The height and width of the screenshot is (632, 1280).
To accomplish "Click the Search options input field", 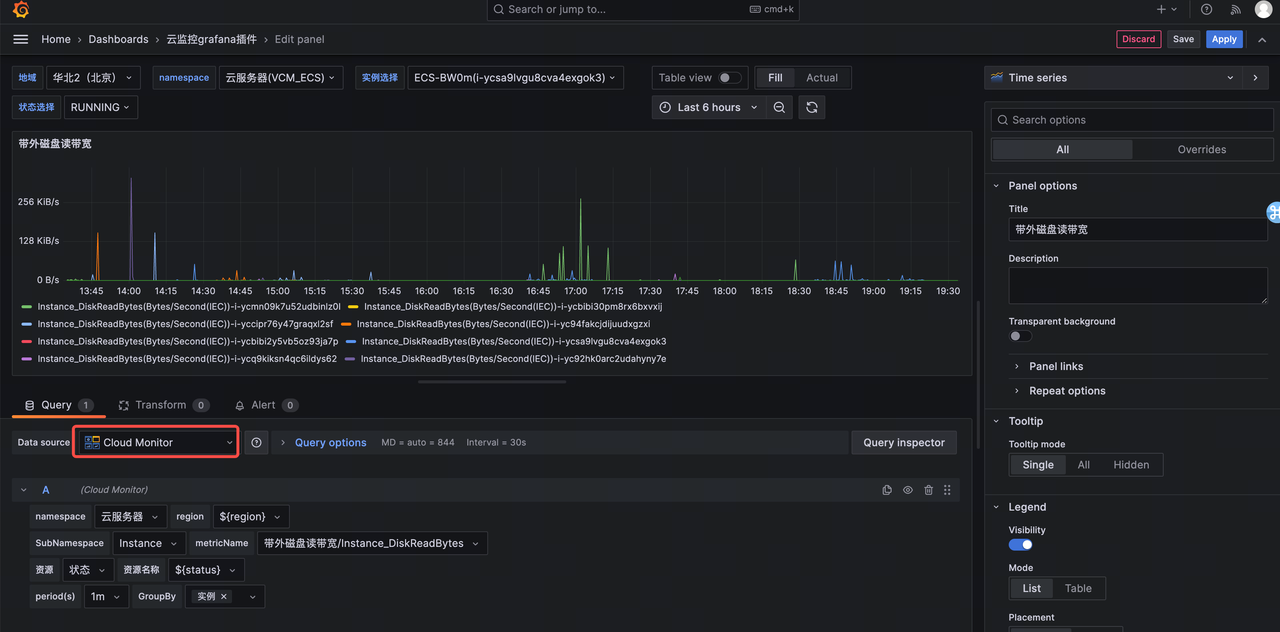I will pyautogui.click(x=1132, y=120).
